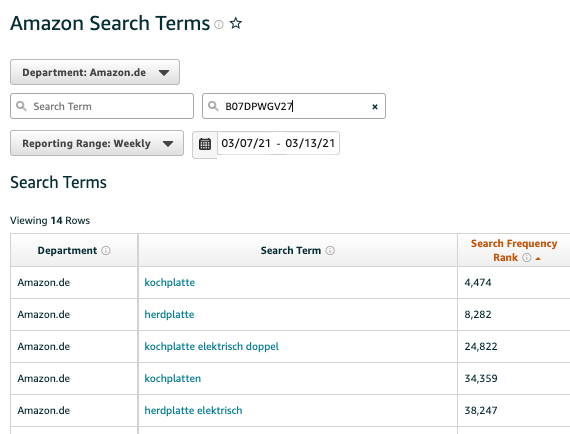Star the Amazon Search Terms page as favorite
Screen dimensions: 570x434
tap(236, 24)
